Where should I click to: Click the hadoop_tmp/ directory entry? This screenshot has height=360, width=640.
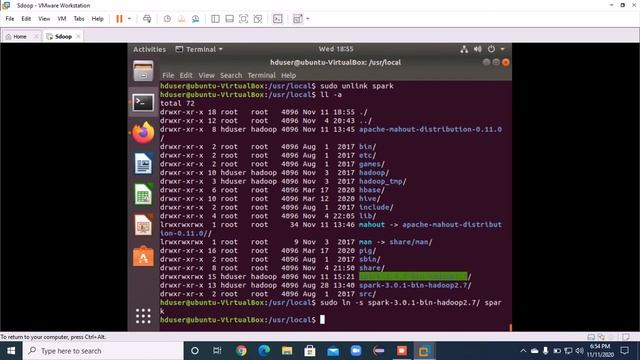[382, 181]
